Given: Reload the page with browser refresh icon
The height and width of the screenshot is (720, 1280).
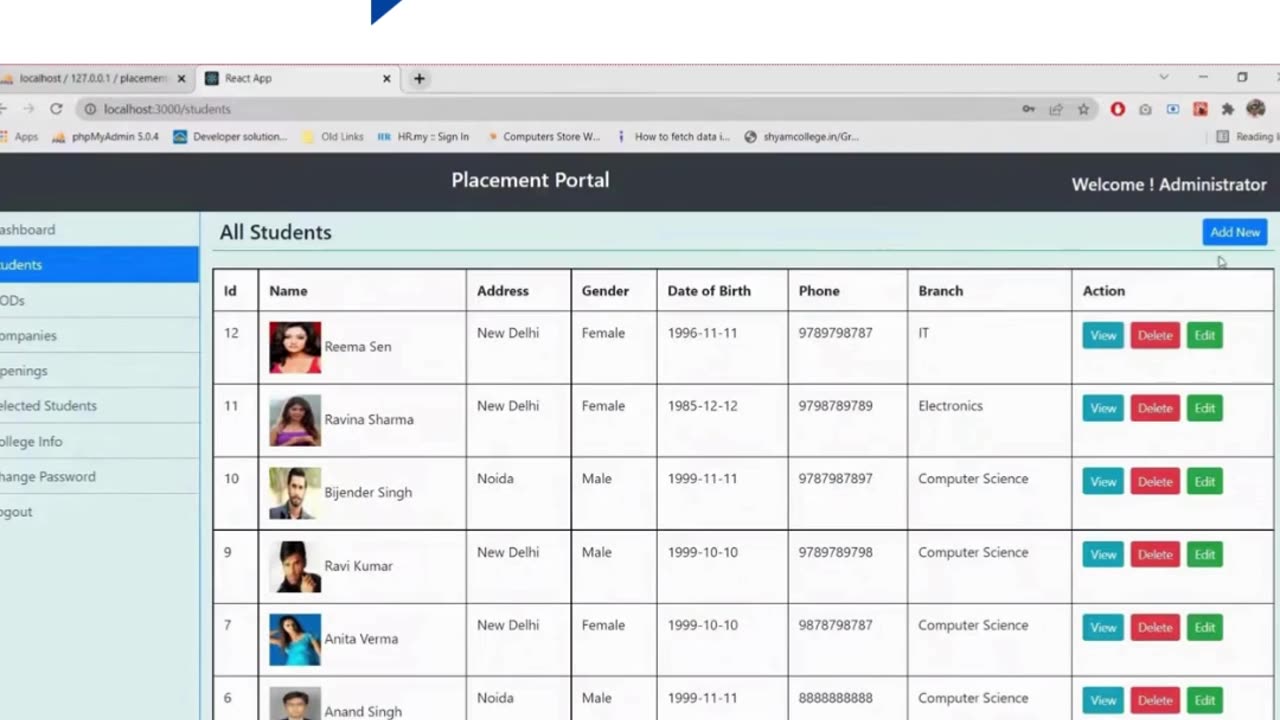Looking at the screenshot, I should coord(56,109).
